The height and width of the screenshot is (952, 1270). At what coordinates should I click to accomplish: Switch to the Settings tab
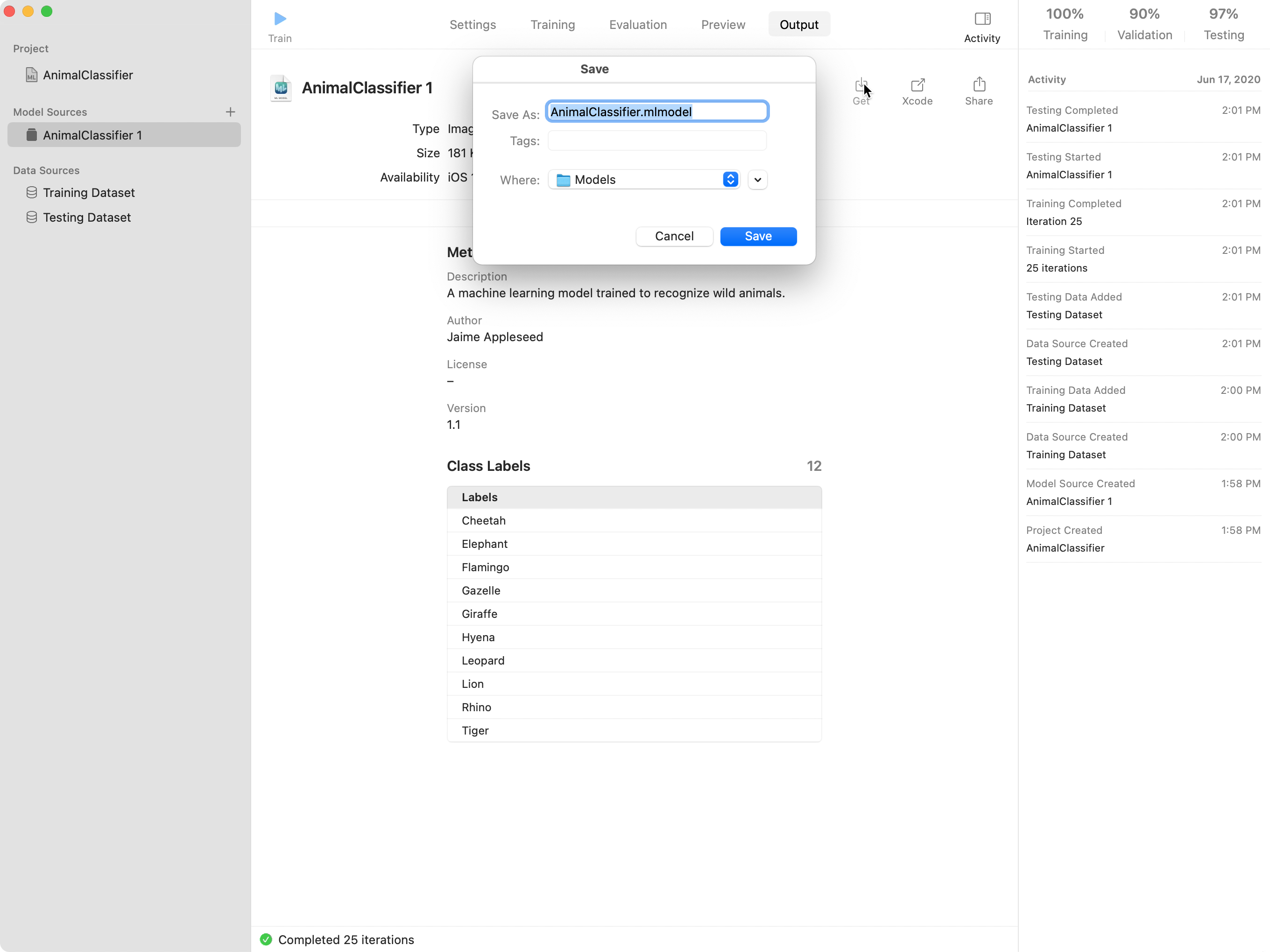click(x=472, y=24)
